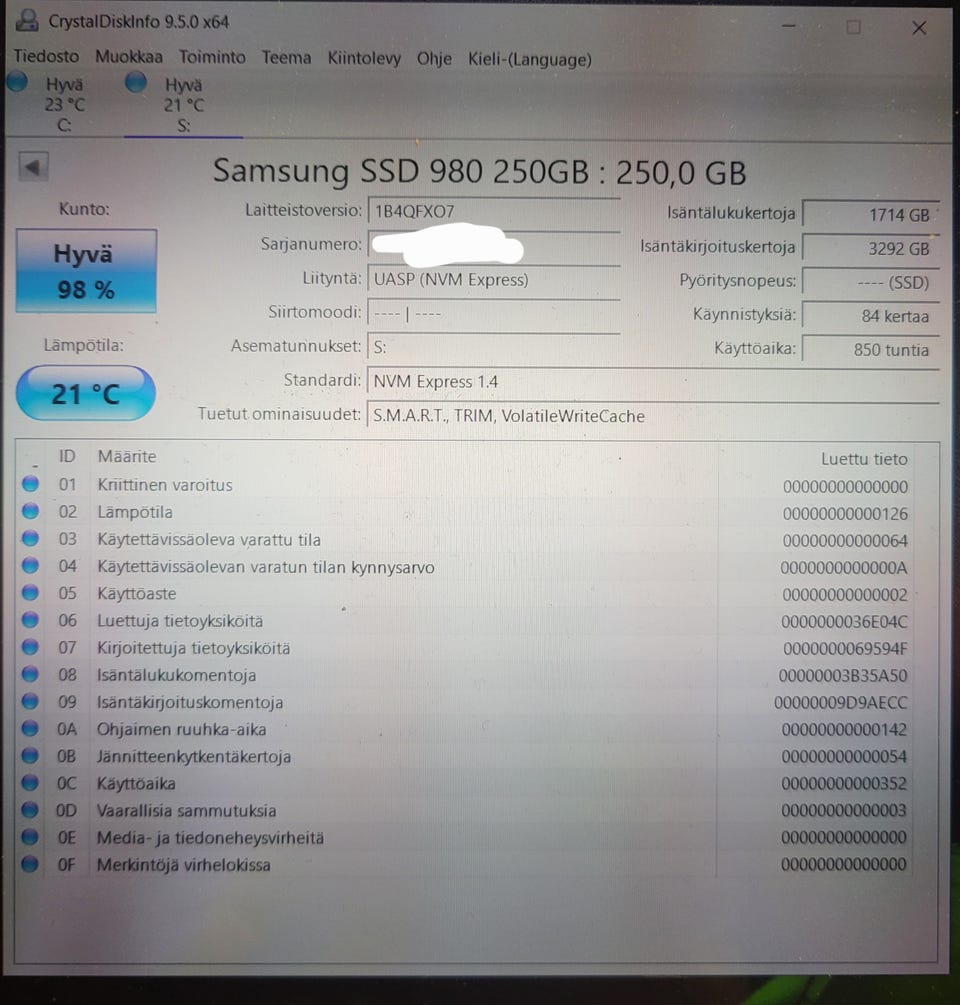This screenshot has width=960, height=1005.
Task: Click the status orb for Vaarallisia sammutuksia
Action: [30, 810]
